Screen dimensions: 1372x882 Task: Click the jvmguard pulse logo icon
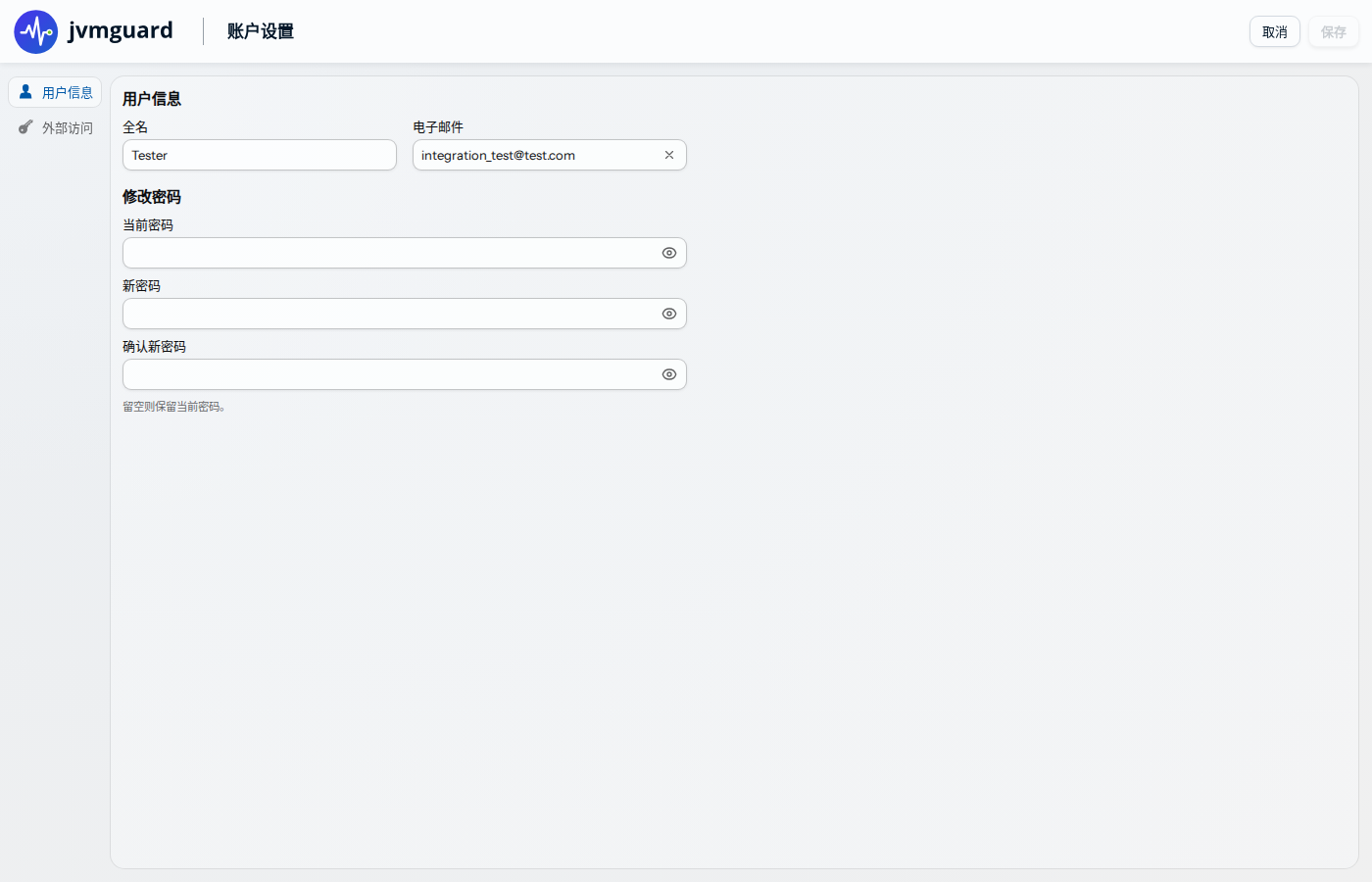tap(36, 31)
